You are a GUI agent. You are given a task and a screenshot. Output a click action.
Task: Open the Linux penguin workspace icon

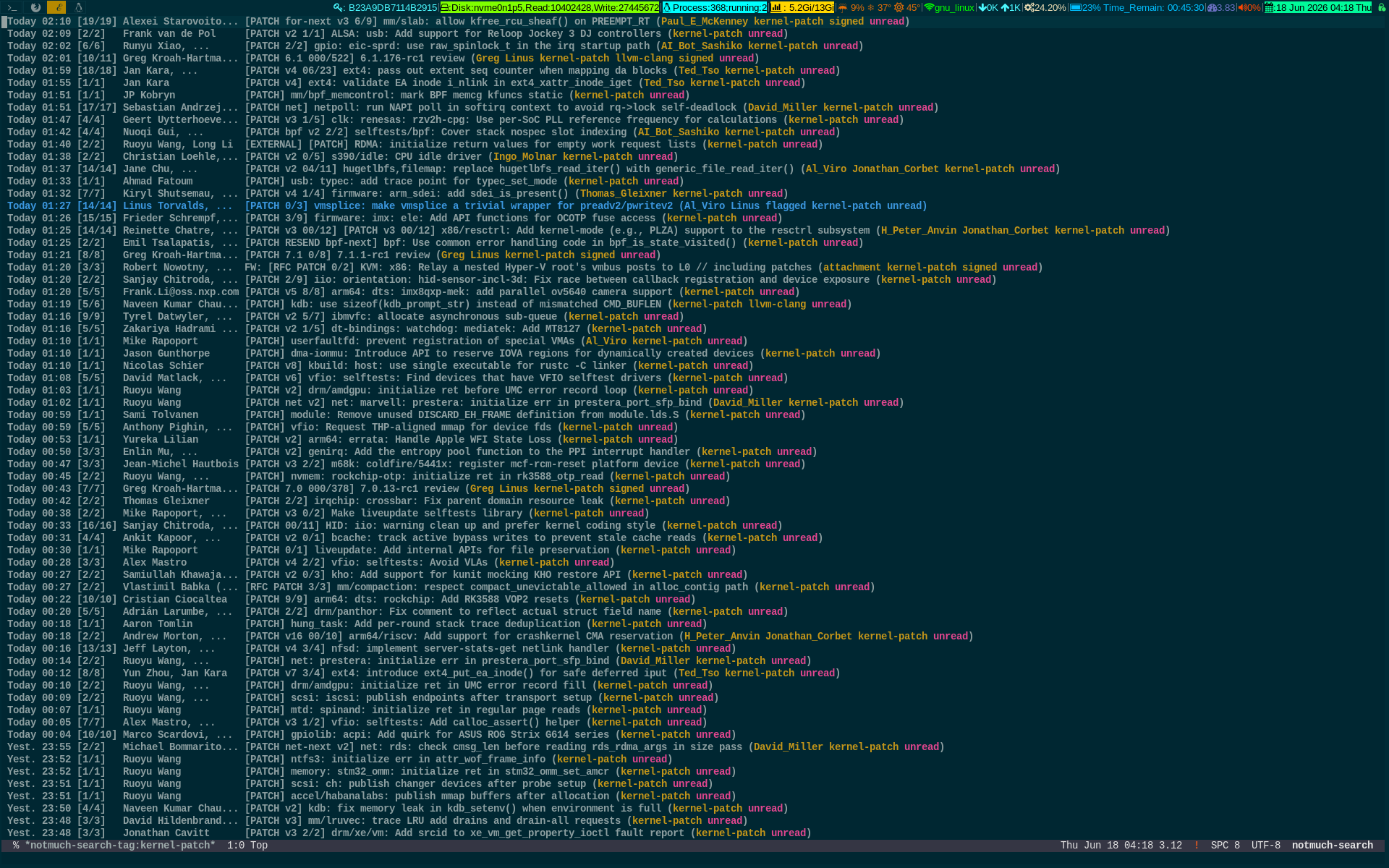tap(79, 7)
